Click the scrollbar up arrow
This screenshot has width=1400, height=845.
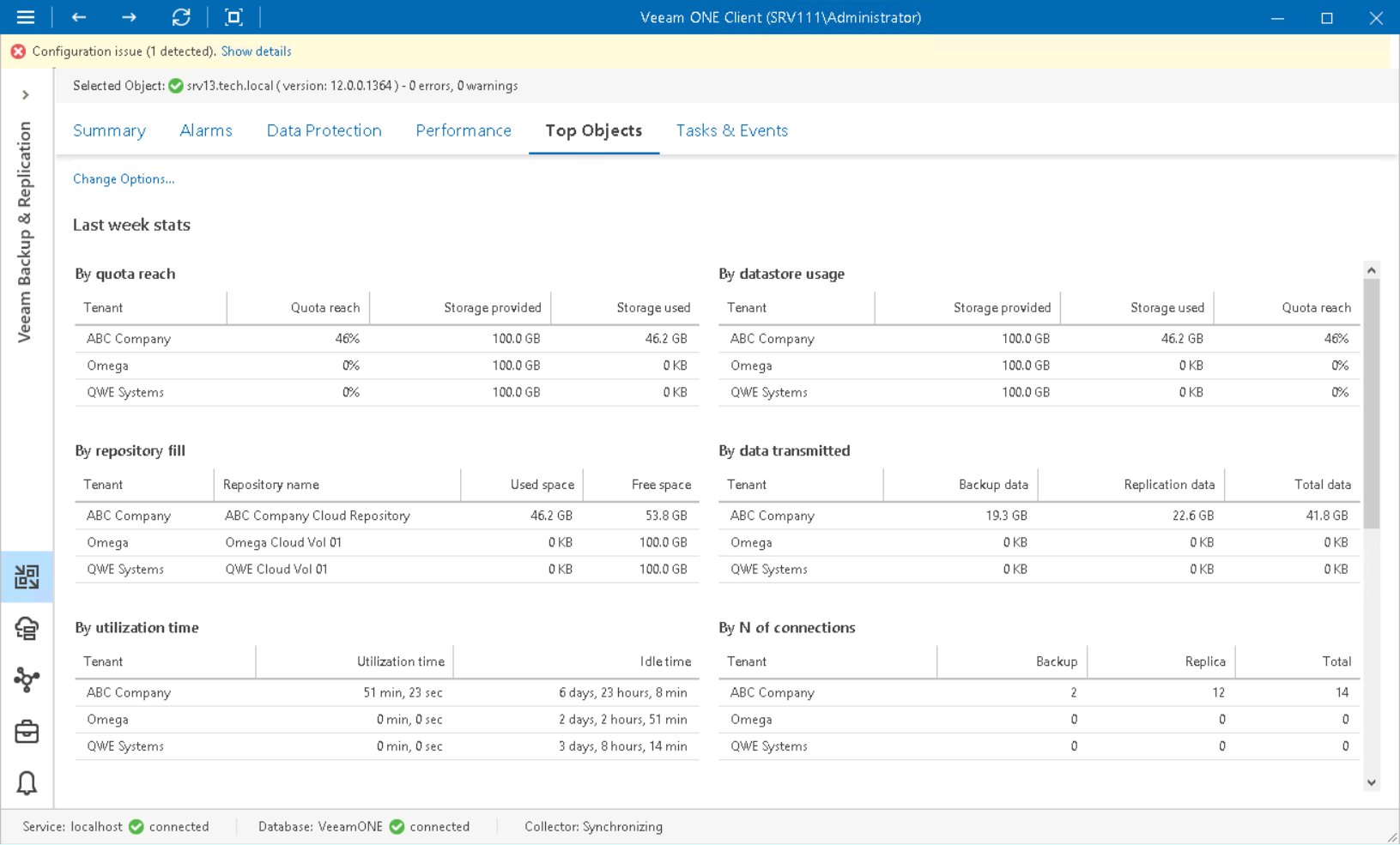[1372, 270]
